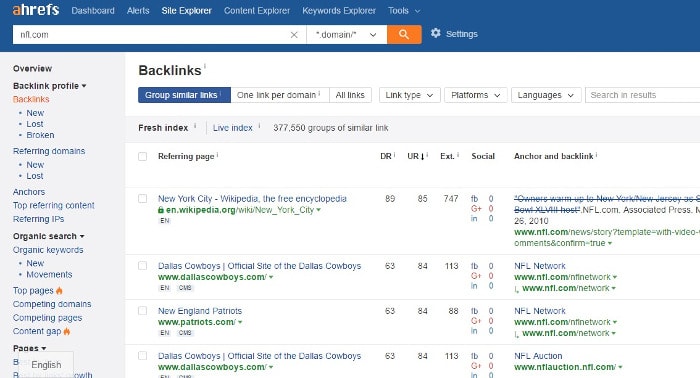700x378 pixels.
Task: Click the lock icon before en.wikipedia.org
Action: pos(161,210)
